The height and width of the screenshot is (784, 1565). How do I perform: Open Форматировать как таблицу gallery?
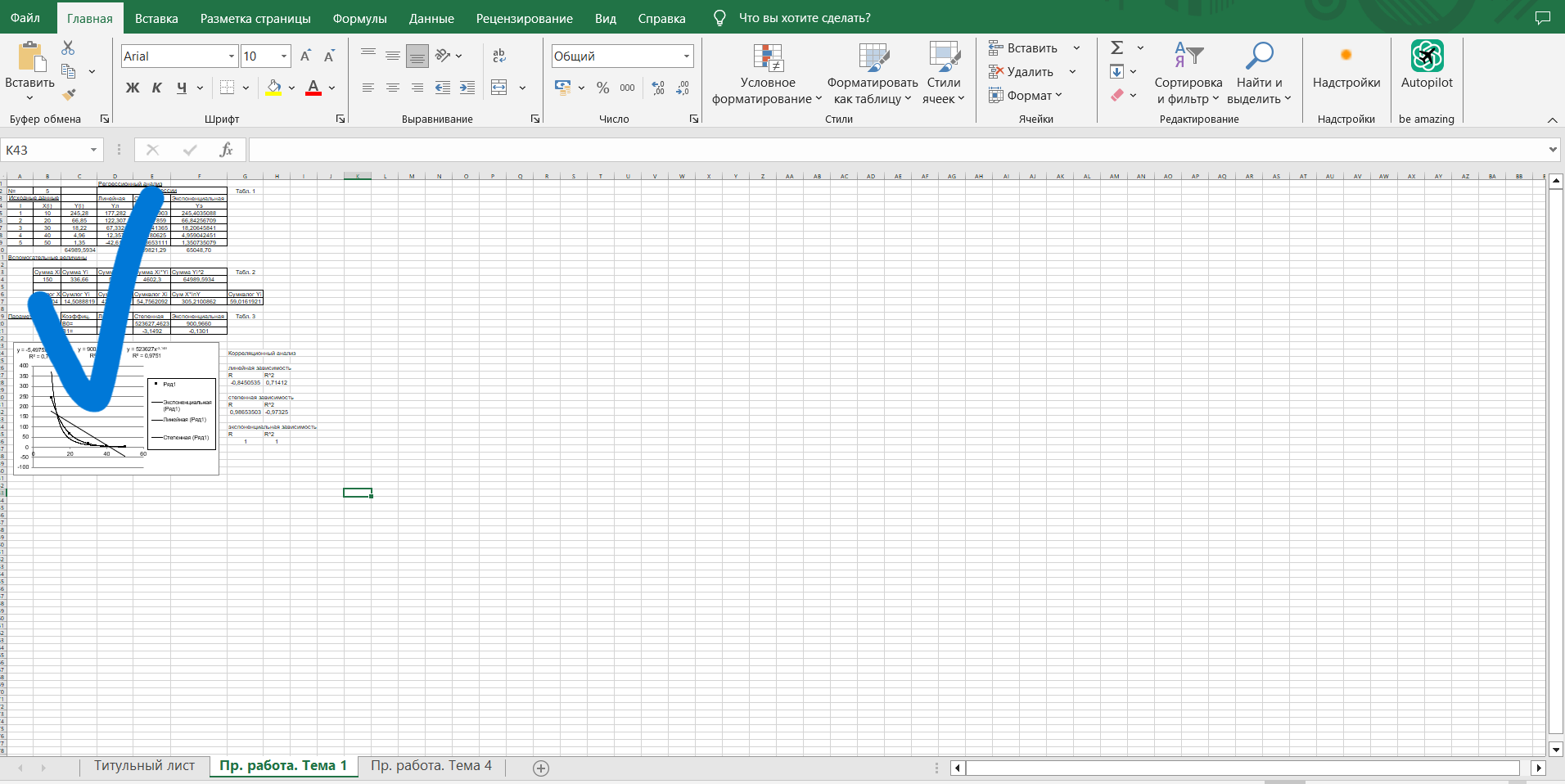873,74
